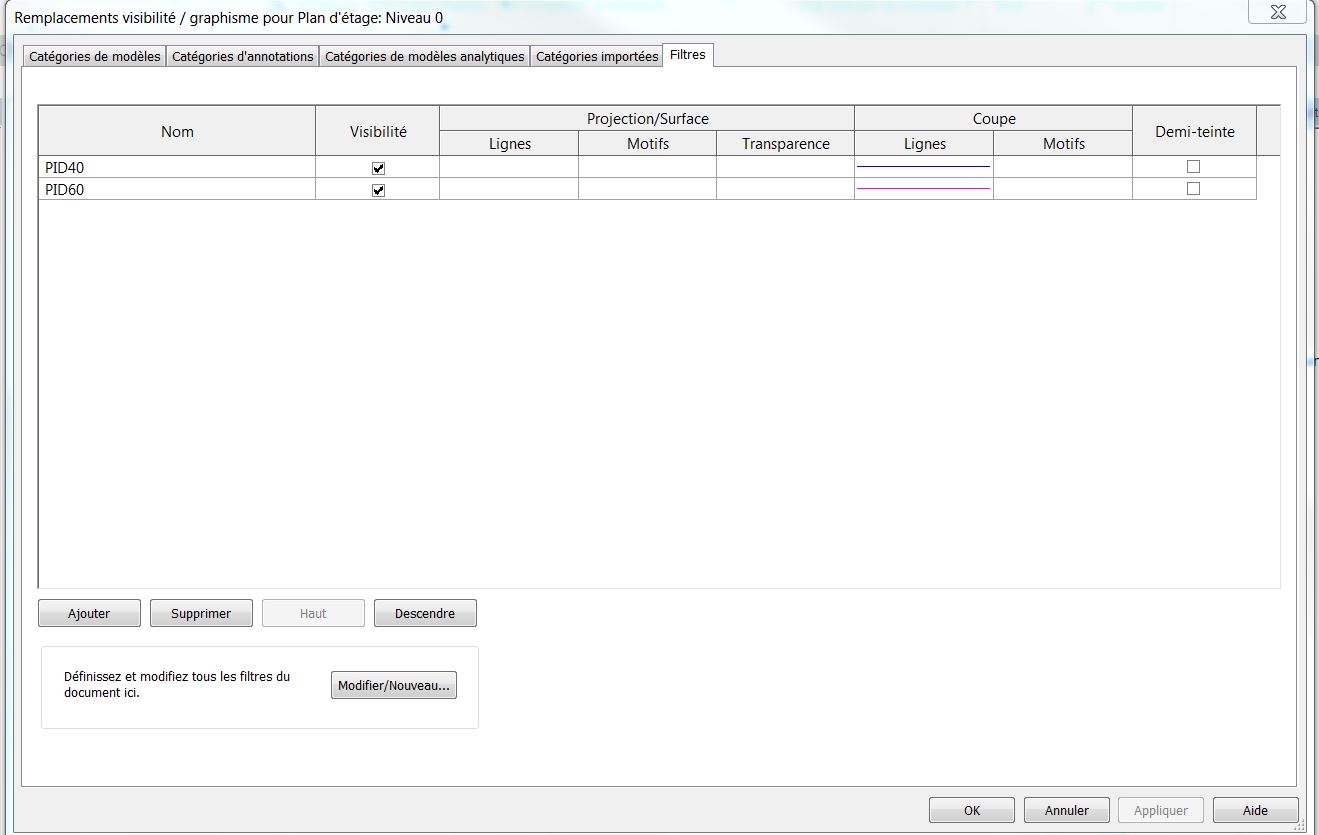
Task: Switch to Catégories importées tab
Action: click(597, 57)
